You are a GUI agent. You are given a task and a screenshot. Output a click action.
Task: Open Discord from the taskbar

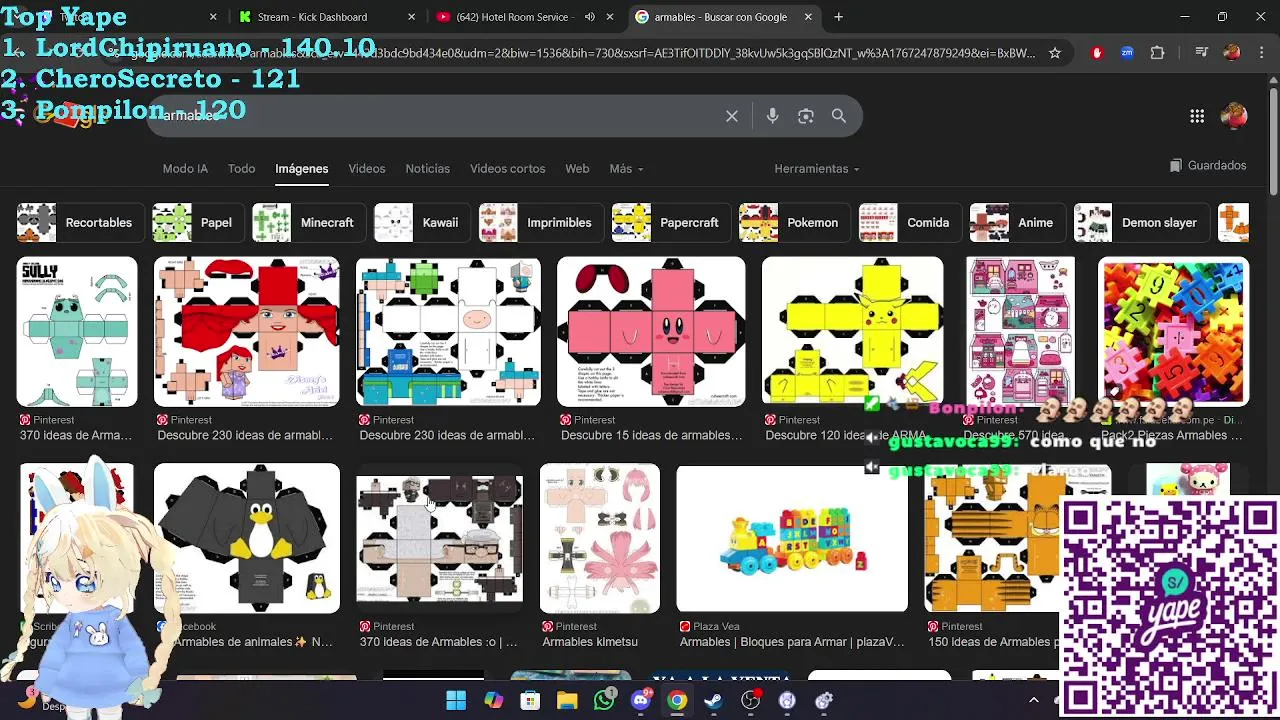click(641, 700)
